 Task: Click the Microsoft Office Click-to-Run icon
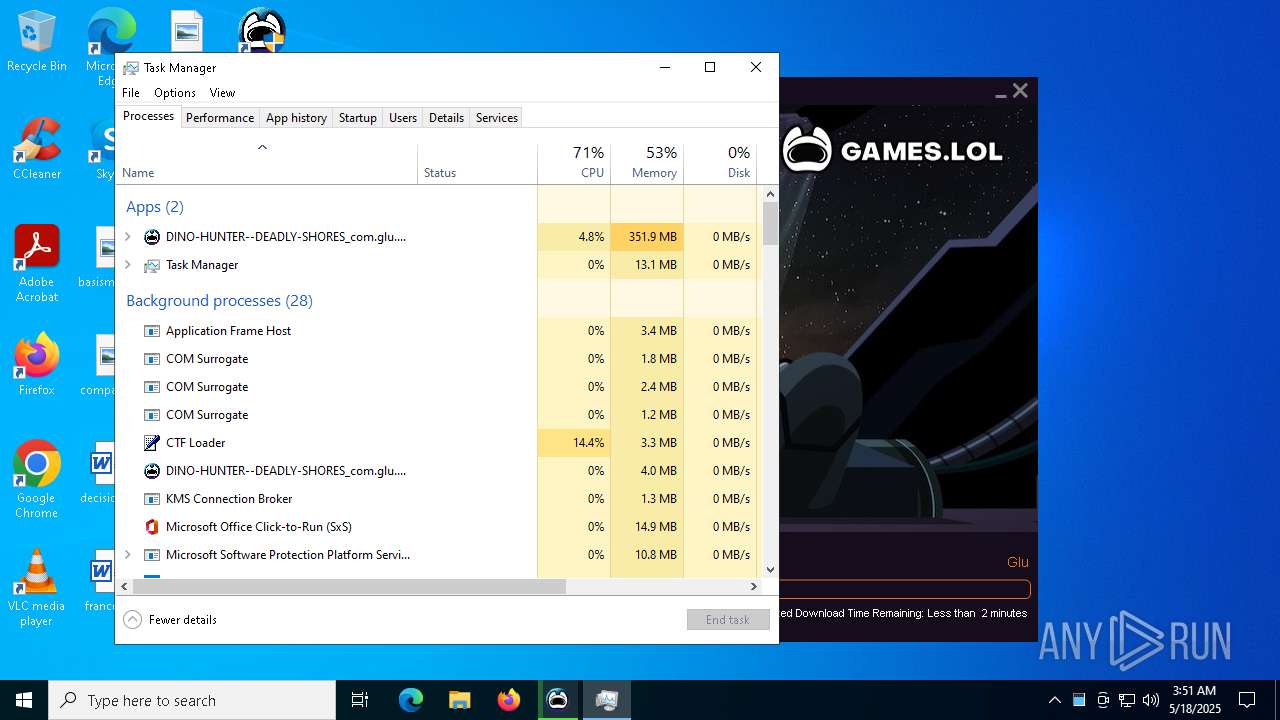152,527
